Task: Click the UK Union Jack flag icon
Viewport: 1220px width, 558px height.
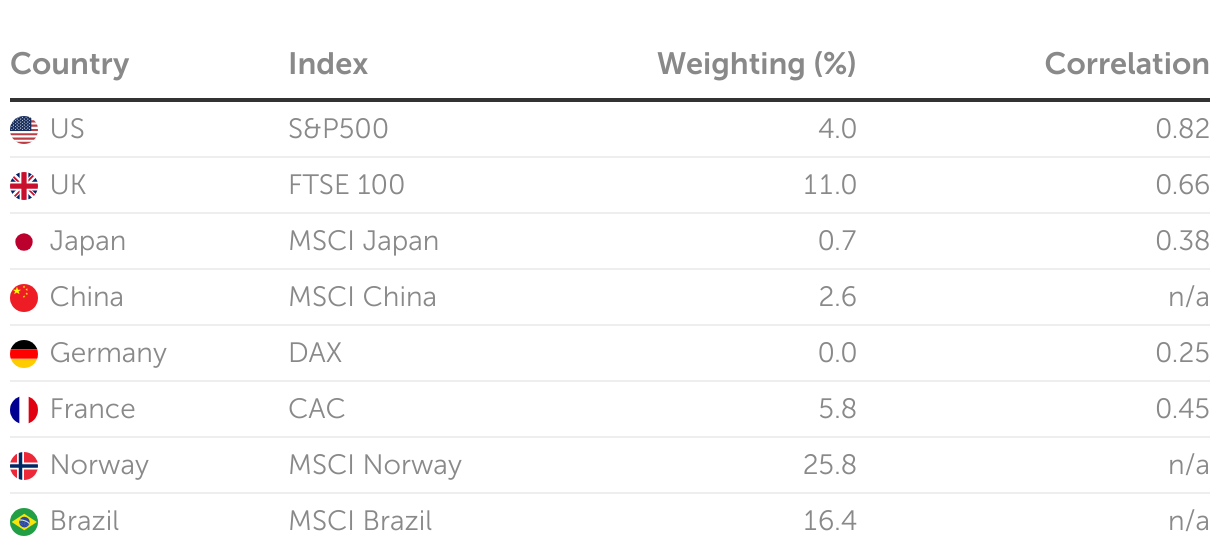Action: (24, 185)
